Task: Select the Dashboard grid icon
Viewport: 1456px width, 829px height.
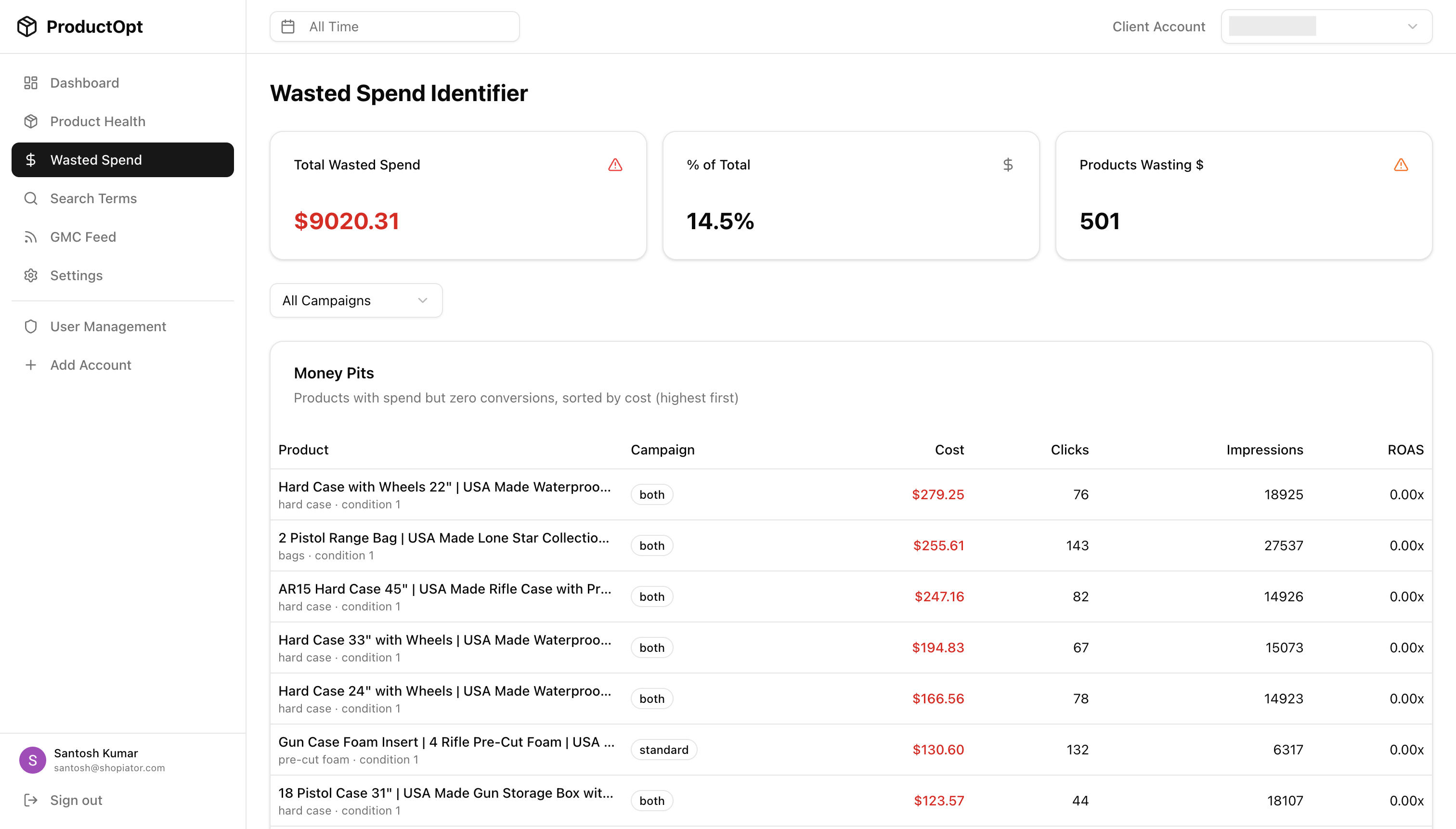Action: (31, 82)
